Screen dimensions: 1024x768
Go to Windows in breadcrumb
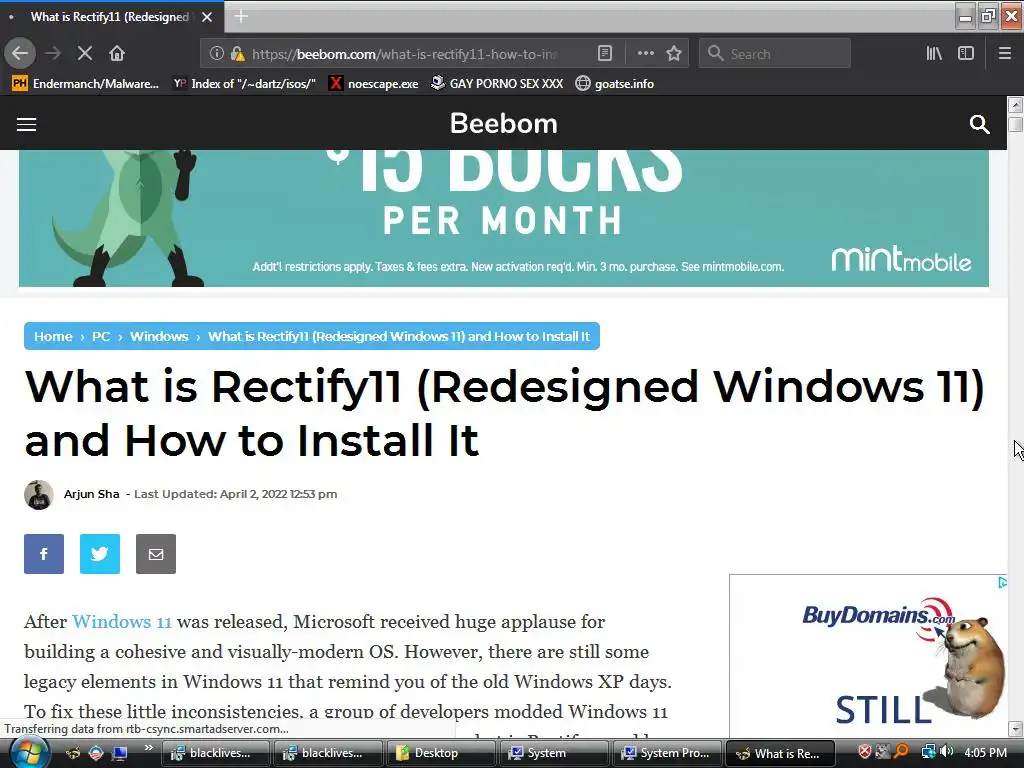point(159,336)
